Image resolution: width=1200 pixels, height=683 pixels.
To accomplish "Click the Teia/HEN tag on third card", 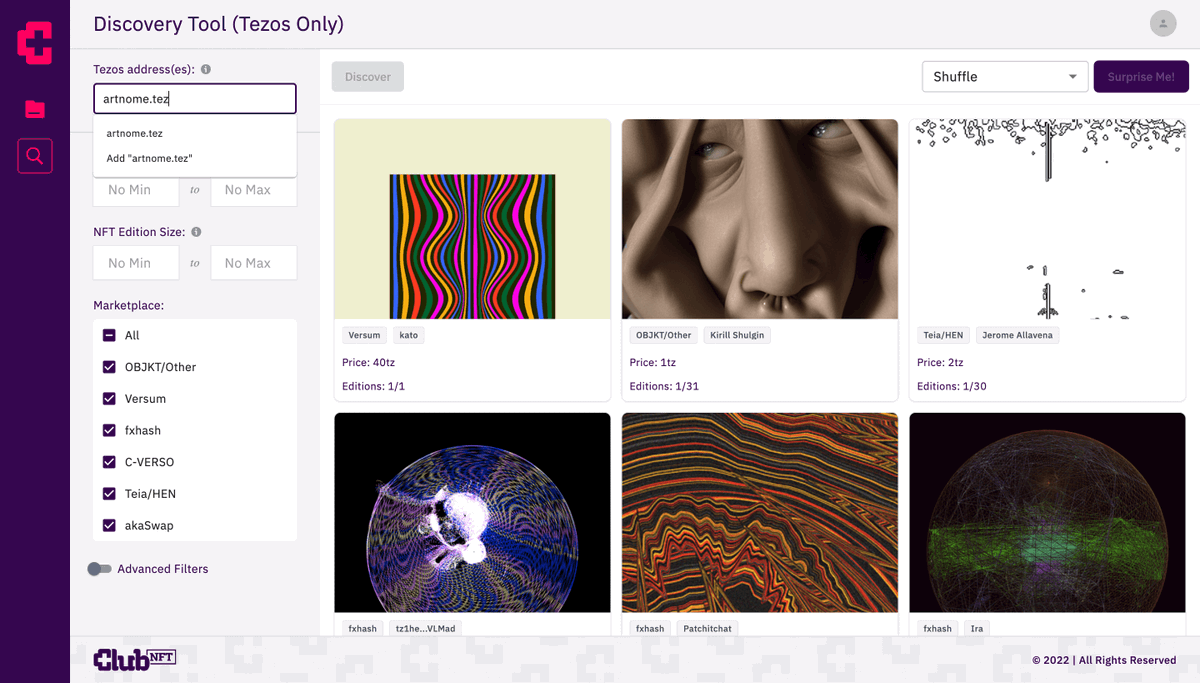I will click(944, 335).
